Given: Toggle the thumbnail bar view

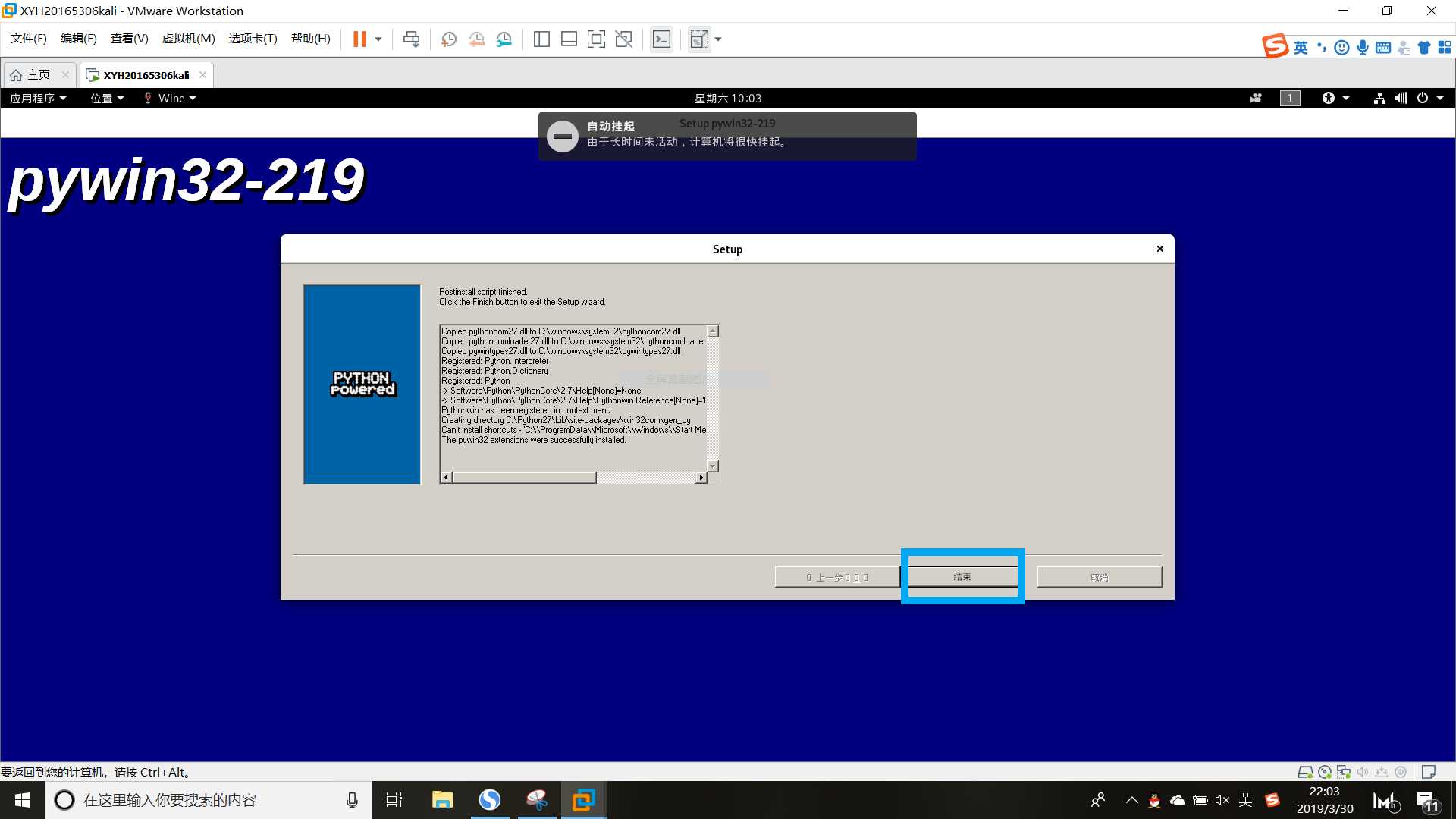Looking at the screenshot, I should point(569,39).
